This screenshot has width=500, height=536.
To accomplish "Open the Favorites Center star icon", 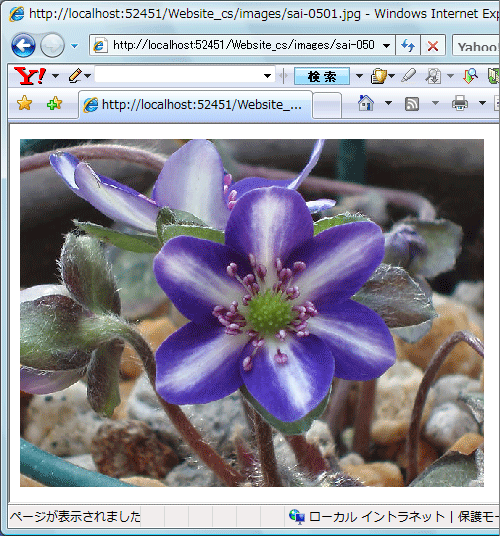I will [x=25, y=103].
